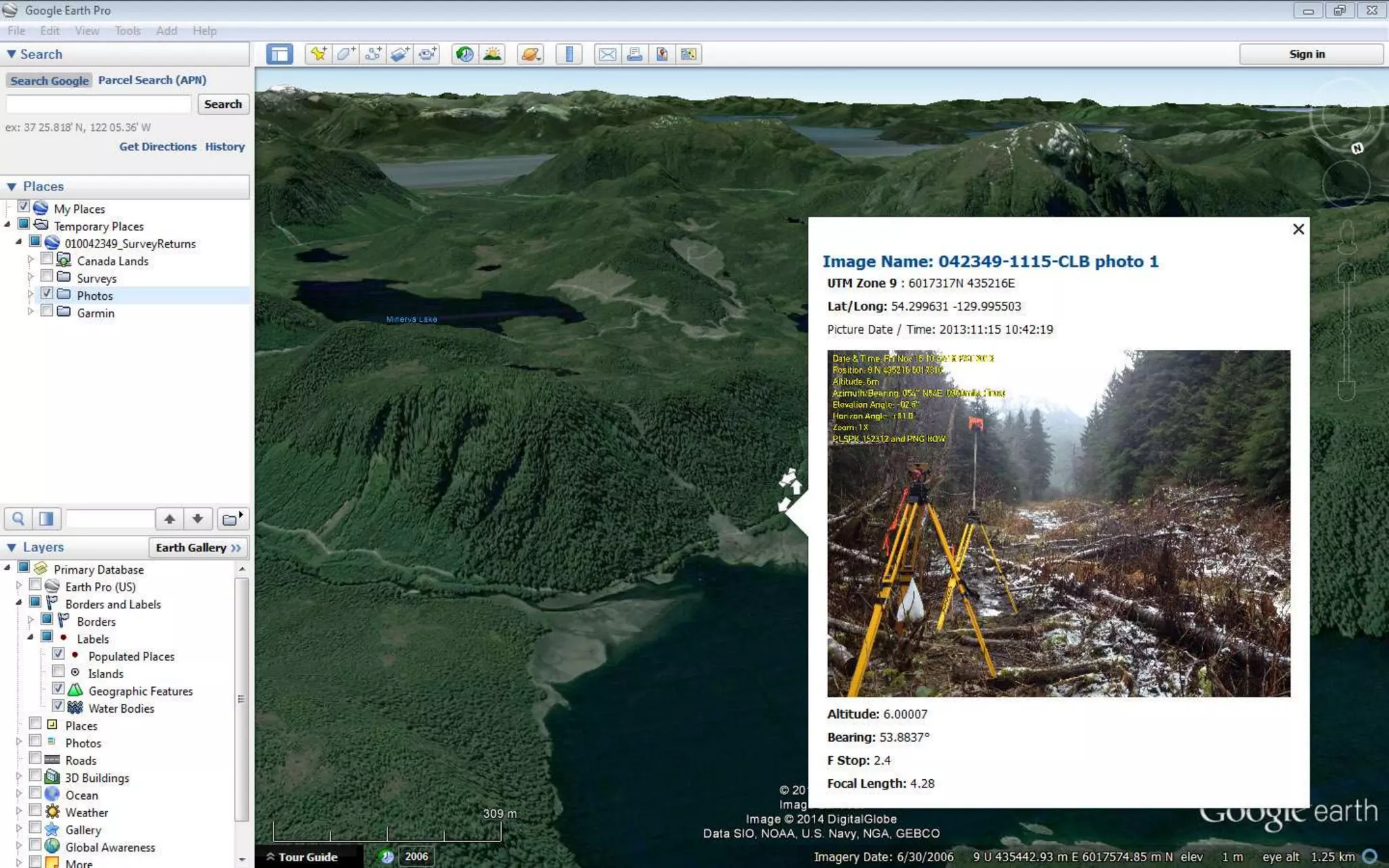Open the planet switcher dropdown

pos(531,54)
